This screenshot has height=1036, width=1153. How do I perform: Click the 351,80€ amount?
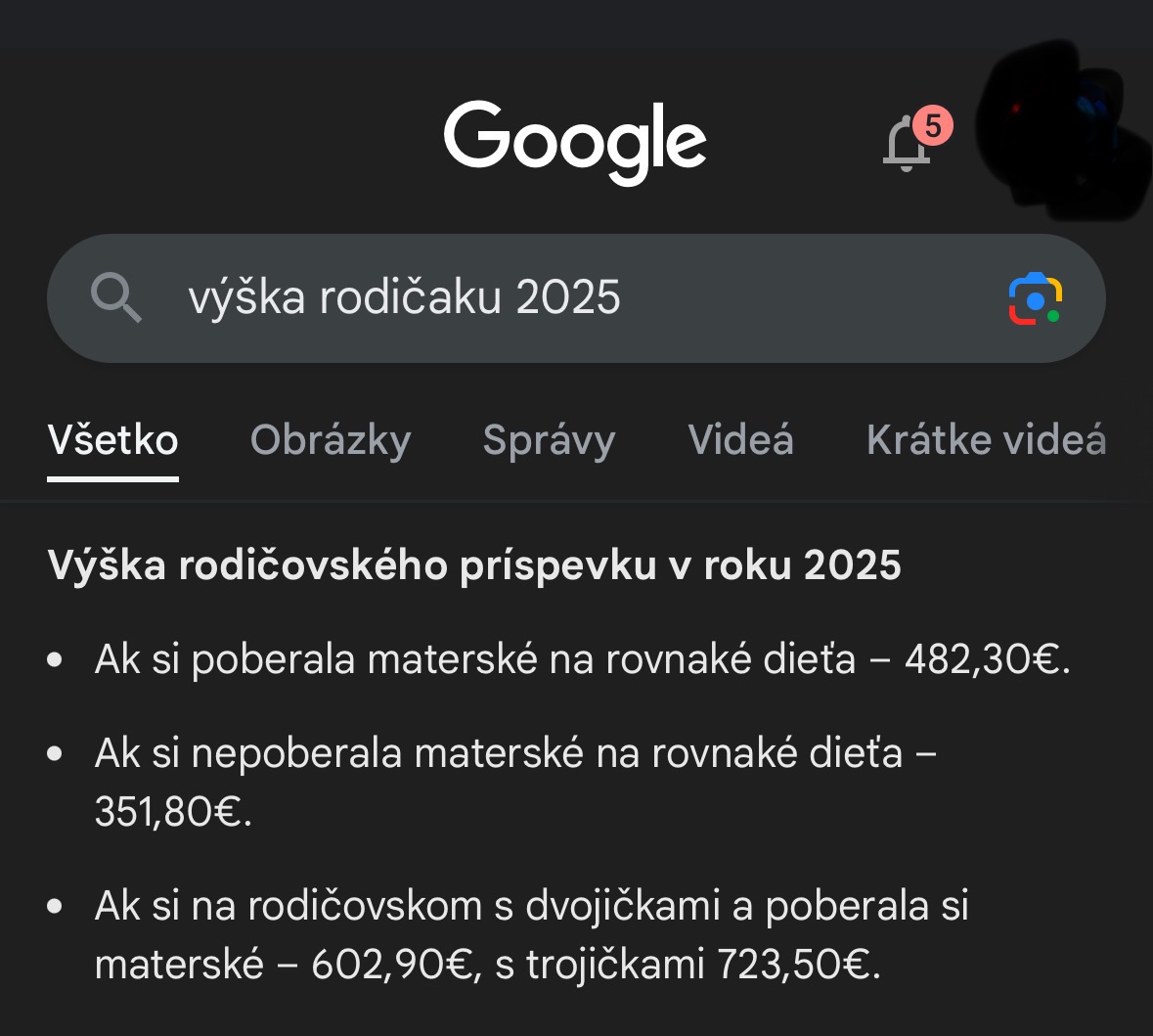click(172, 811)
